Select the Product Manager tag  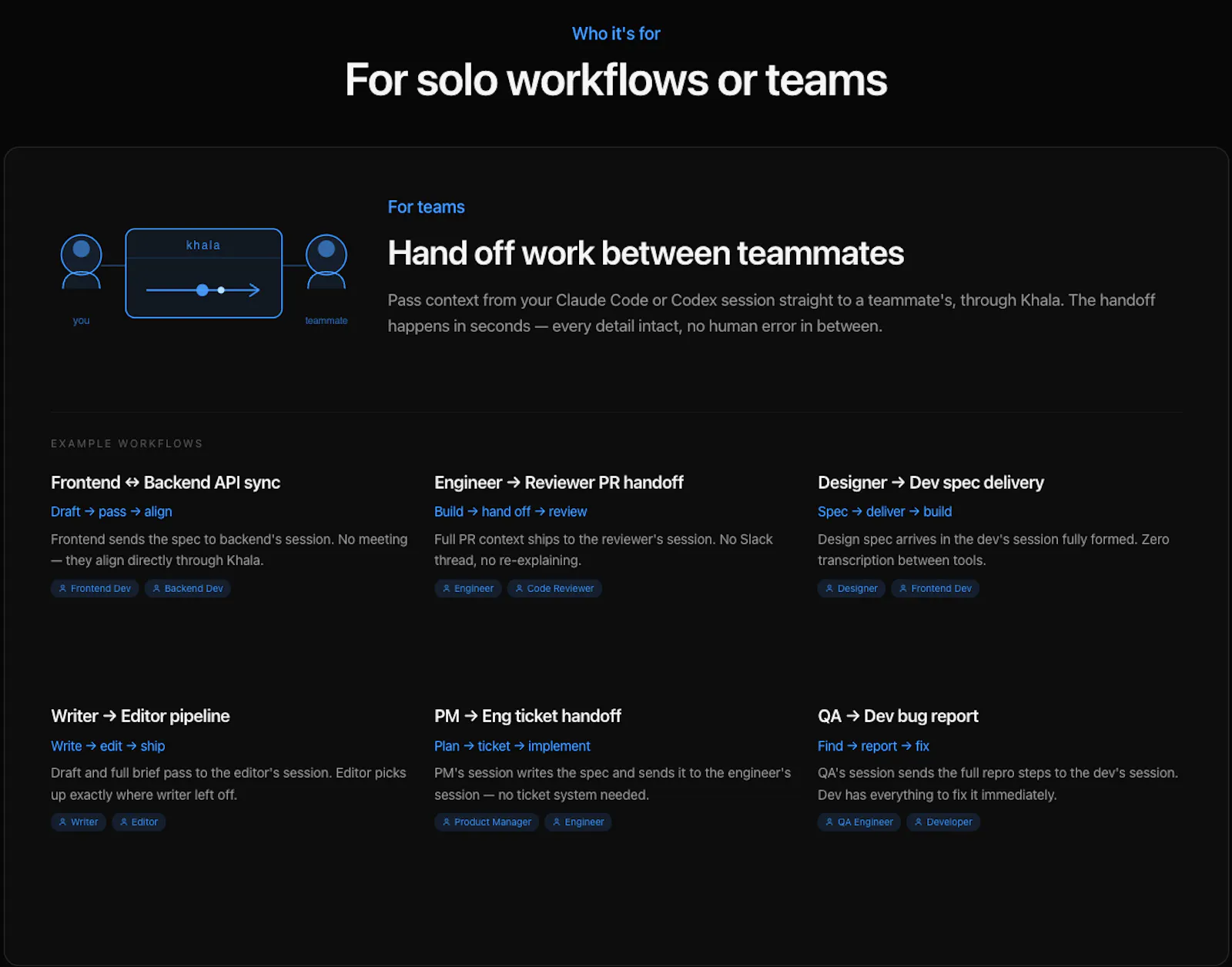click(487, 822)
